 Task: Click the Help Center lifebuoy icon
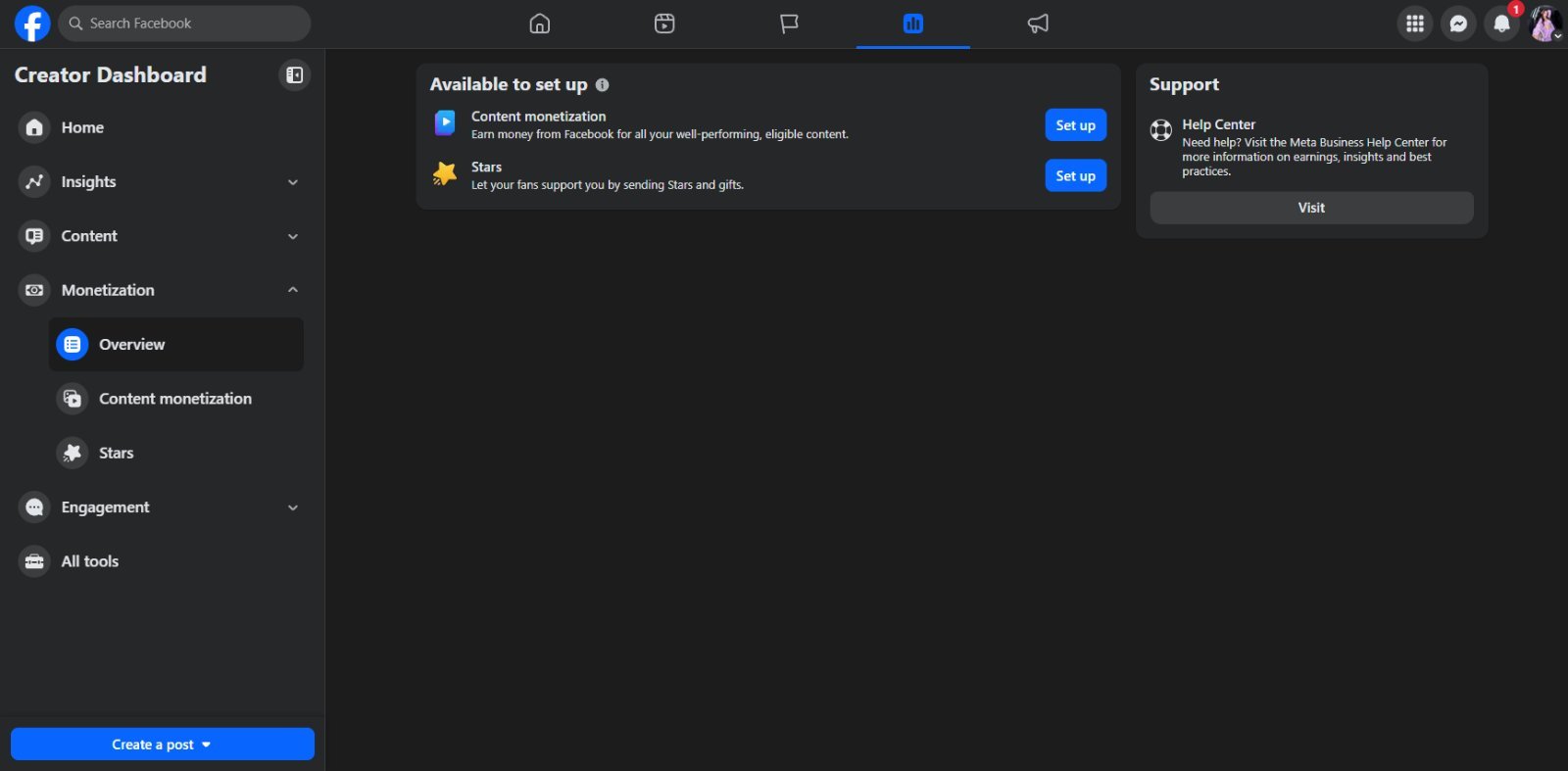coord(1161,130)
